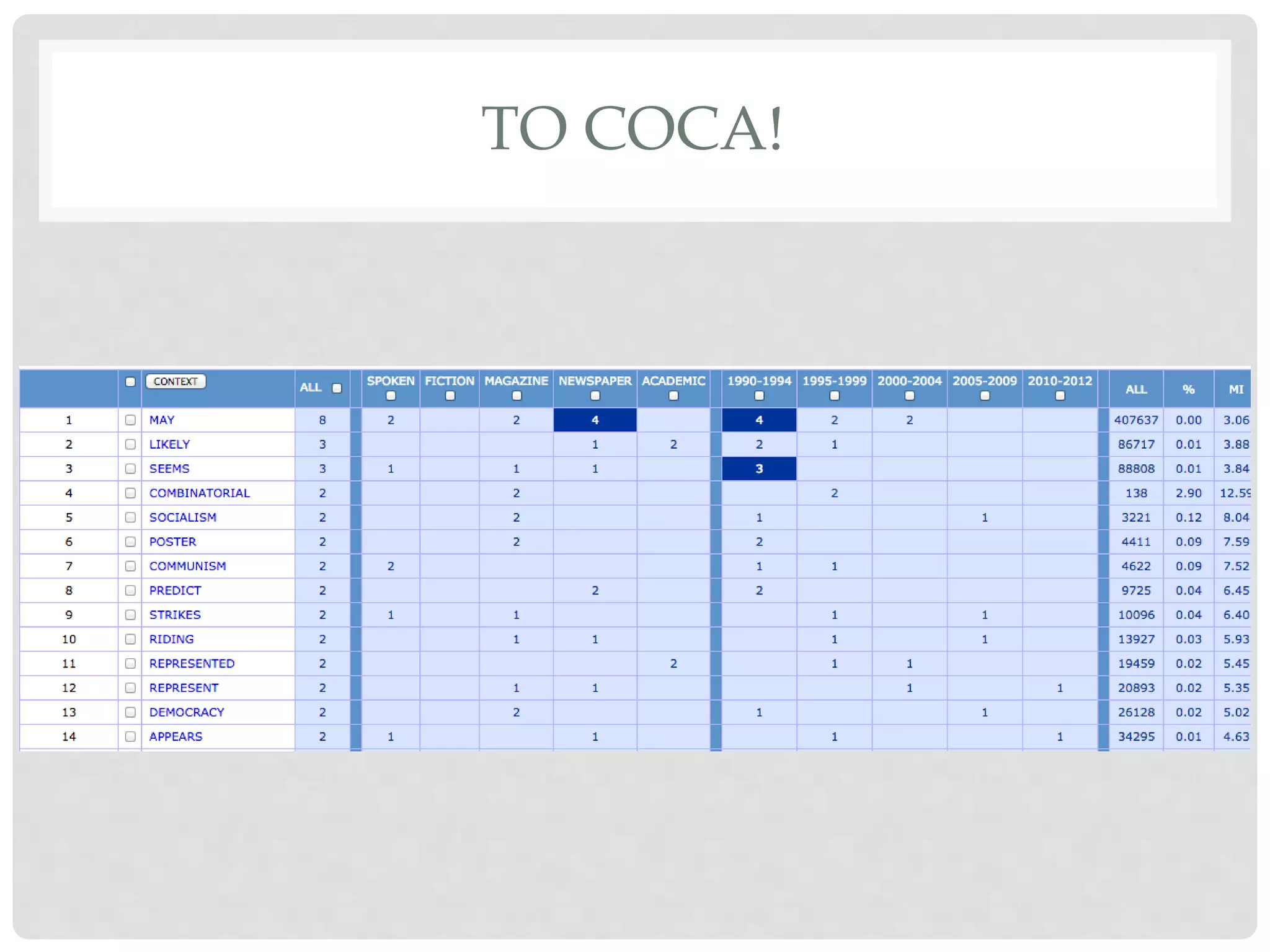Check the 2010-2012 period checkbox
1270x952 pixels.
tap(1060, 396)
